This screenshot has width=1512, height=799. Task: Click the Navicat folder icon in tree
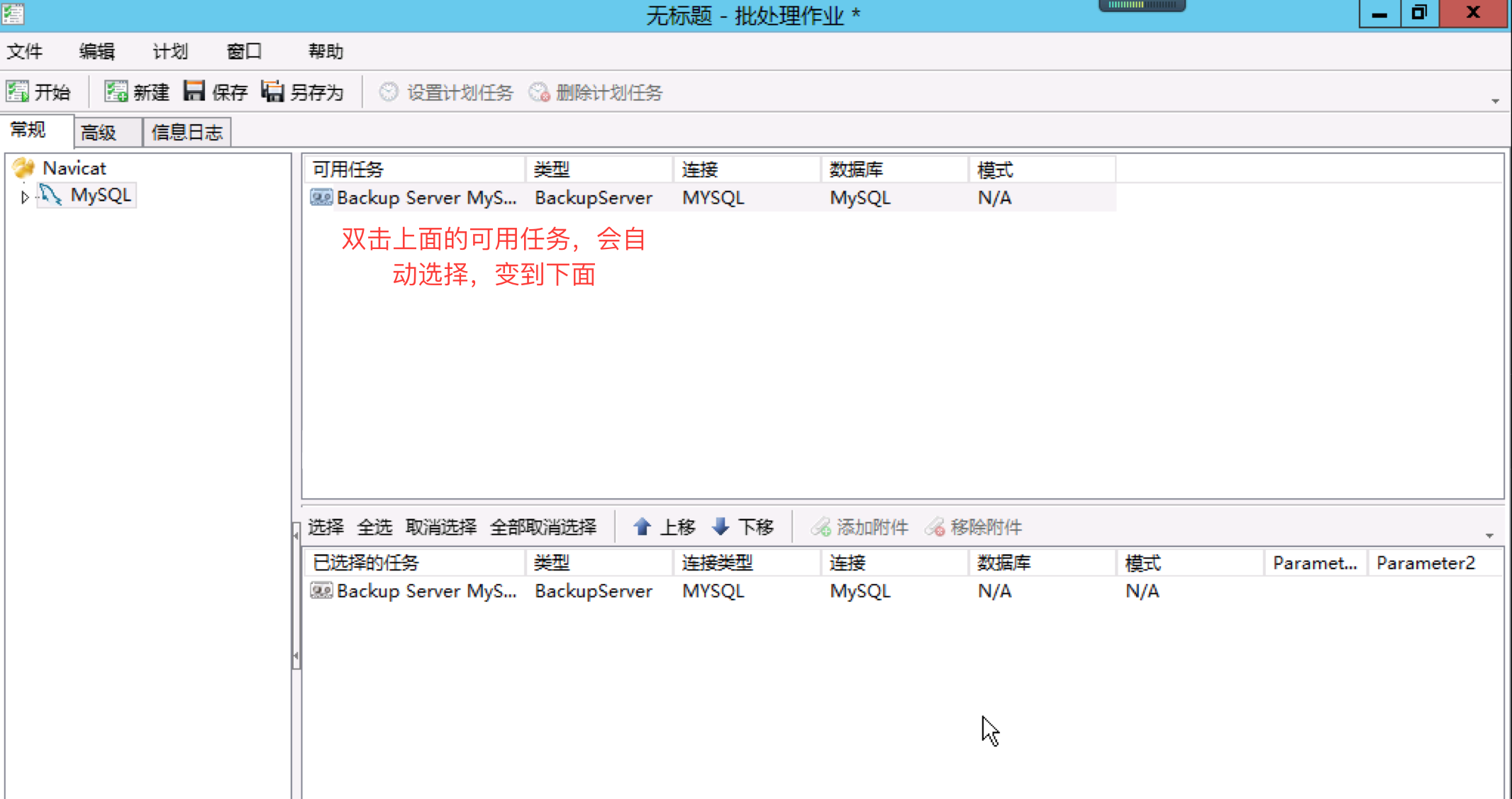[x=23, y=167]
